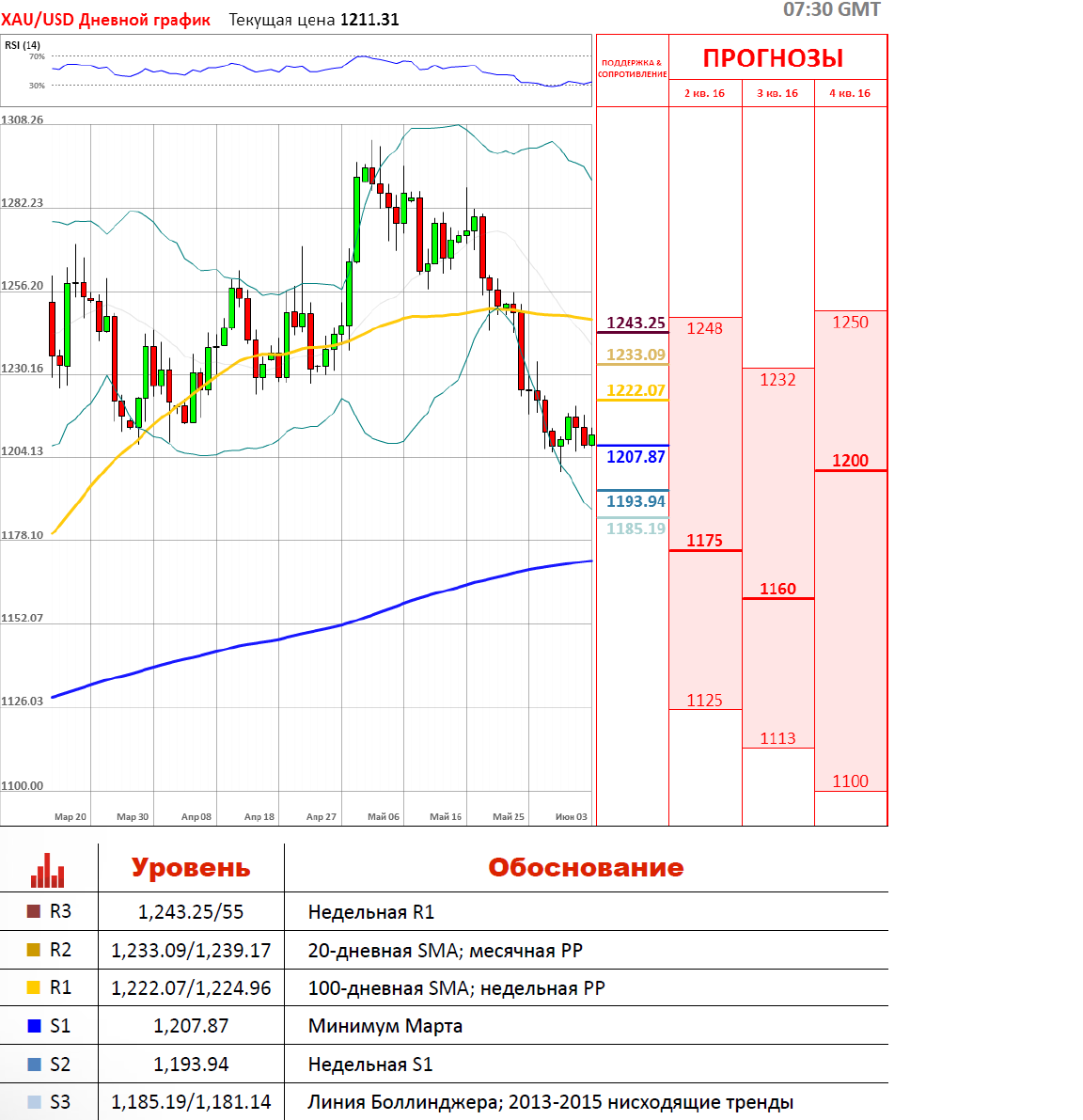Click the Июн 03 date axis label
Screen dimensions: 1083x1120
pos(572,816)
